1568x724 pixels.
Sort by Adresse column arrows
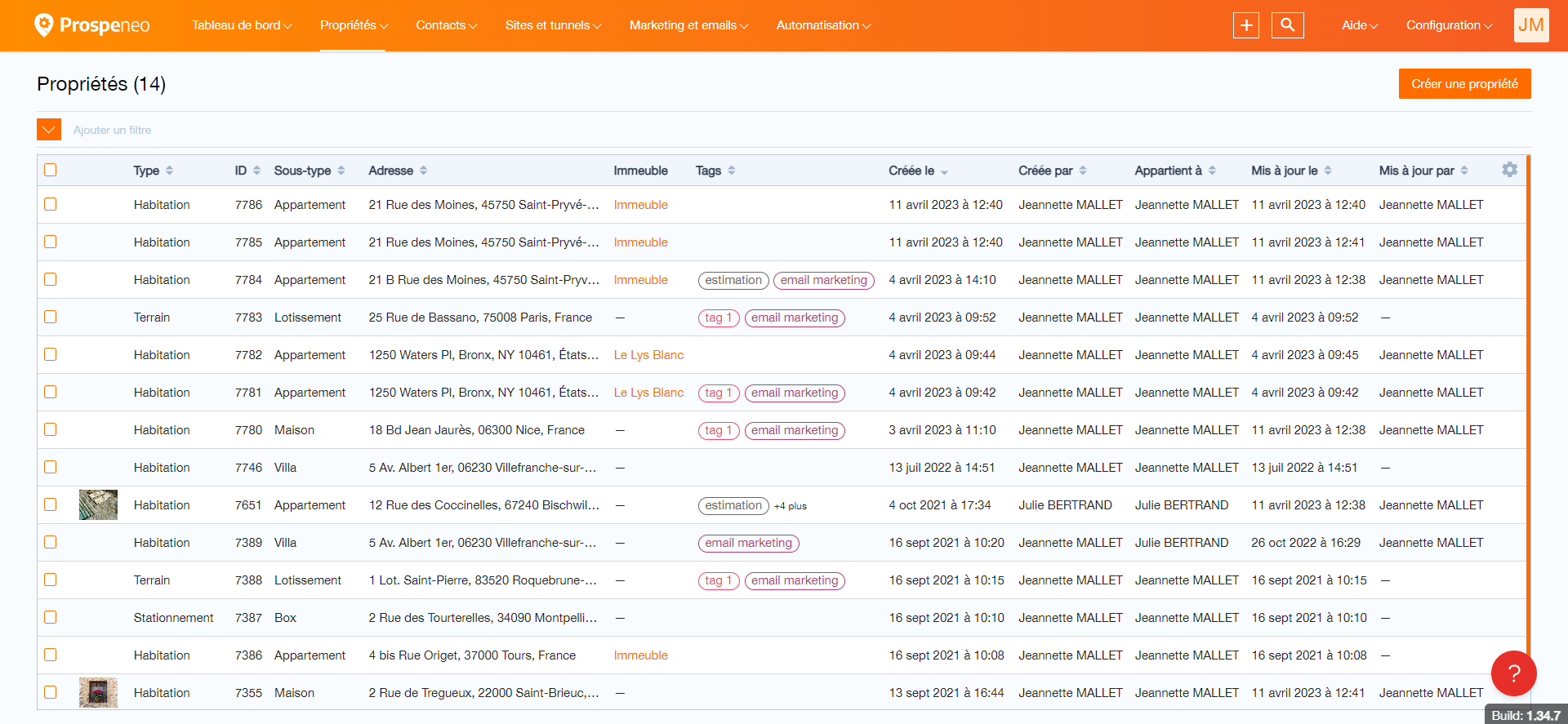[424, 171]
